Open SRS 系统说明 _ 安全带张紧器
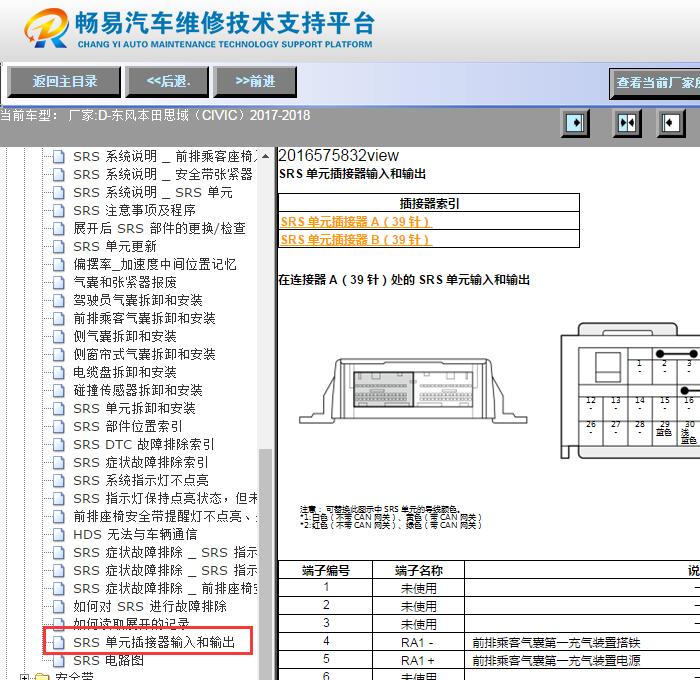The image size is (700, 680). click(163, 175)
